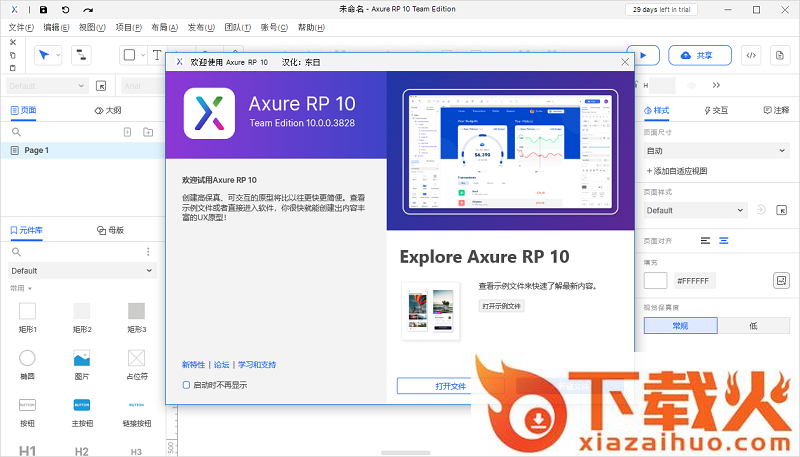Click the fill image import icon

coord(781,281)
